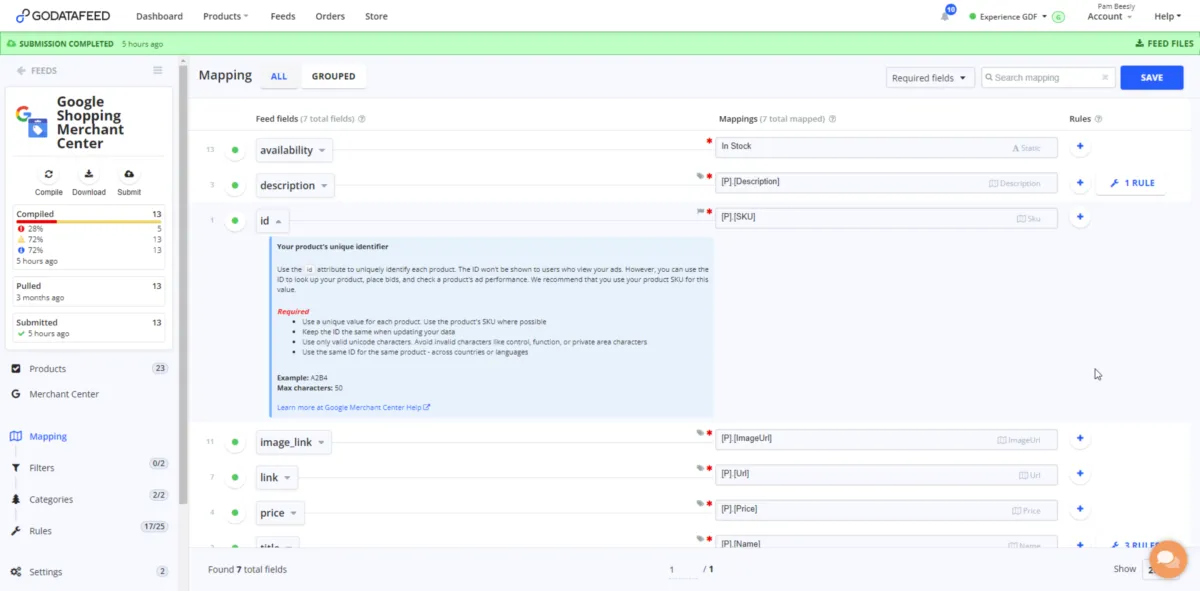Open the price field dropdown
The image size is (1200, 591).
279,513
